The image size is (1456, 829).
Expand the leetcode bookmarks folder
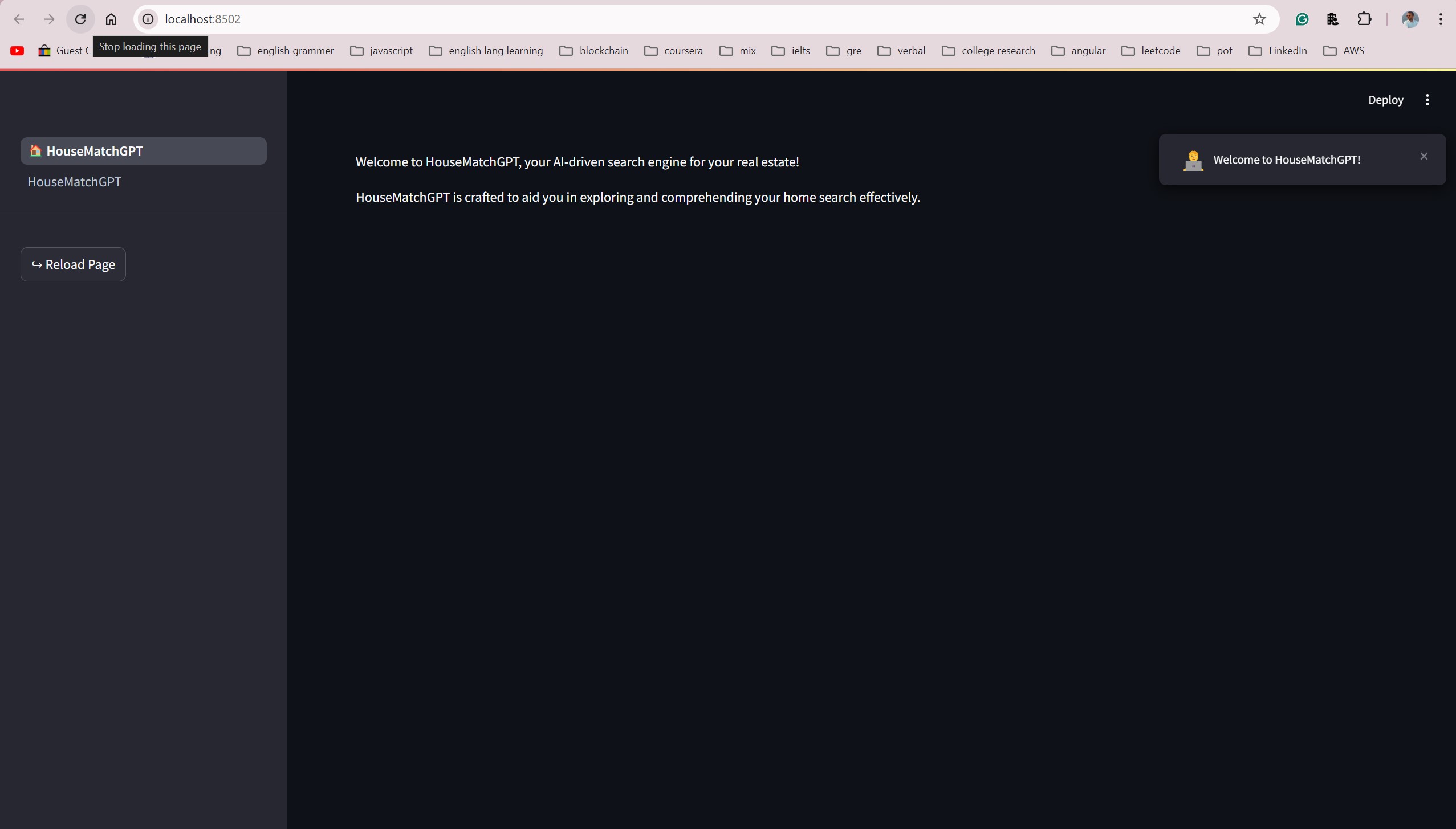pos(1151,51)
